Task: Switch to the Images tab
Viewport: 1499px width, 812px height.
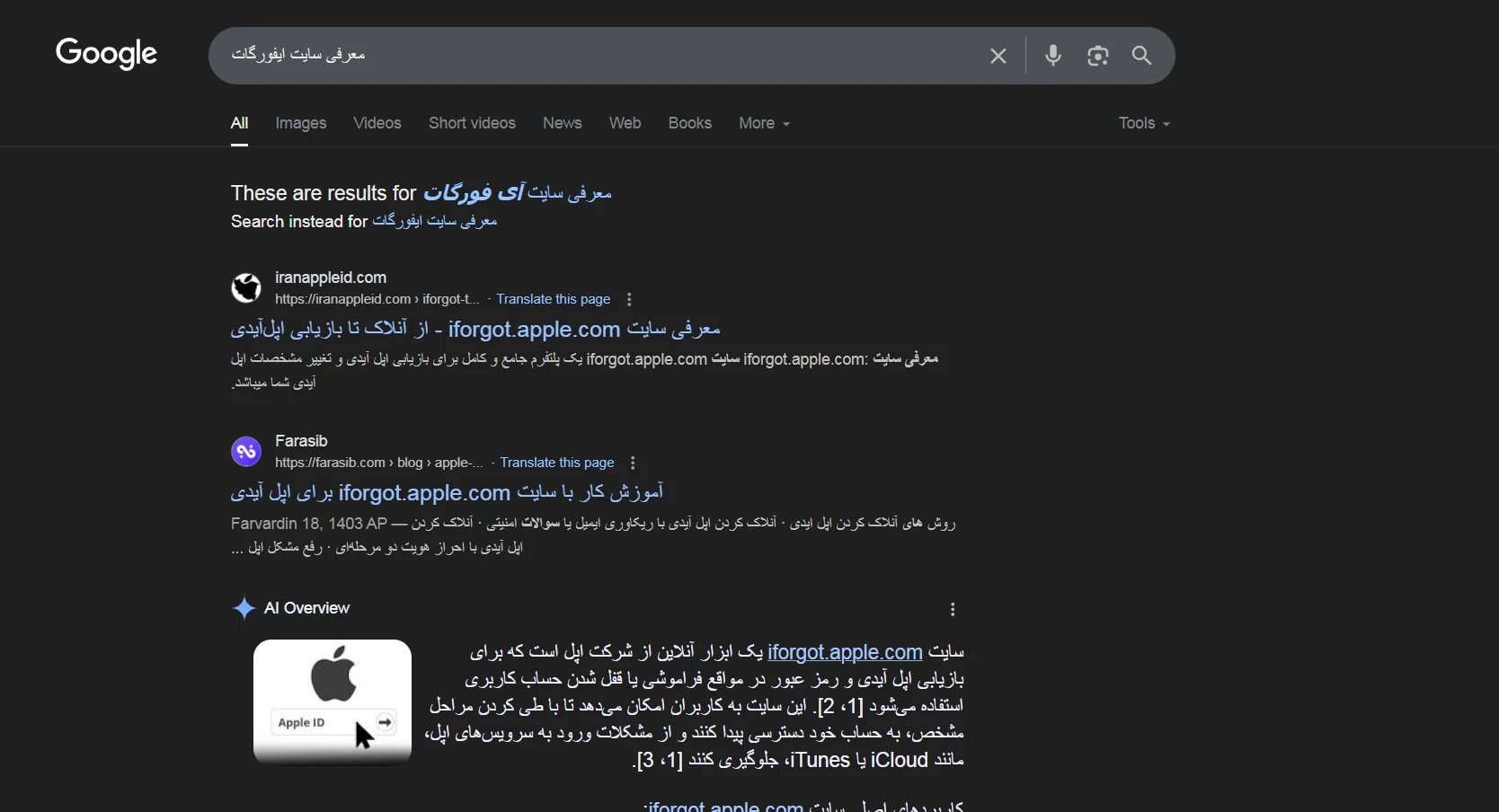Action: click(x=300, y=123)
